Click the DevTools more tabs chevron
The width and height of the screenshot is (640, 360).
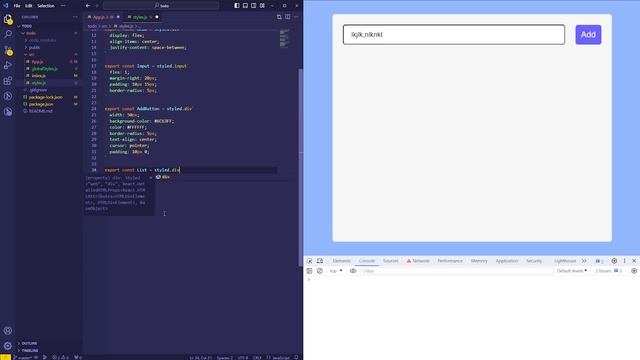(x=584, y=261)
